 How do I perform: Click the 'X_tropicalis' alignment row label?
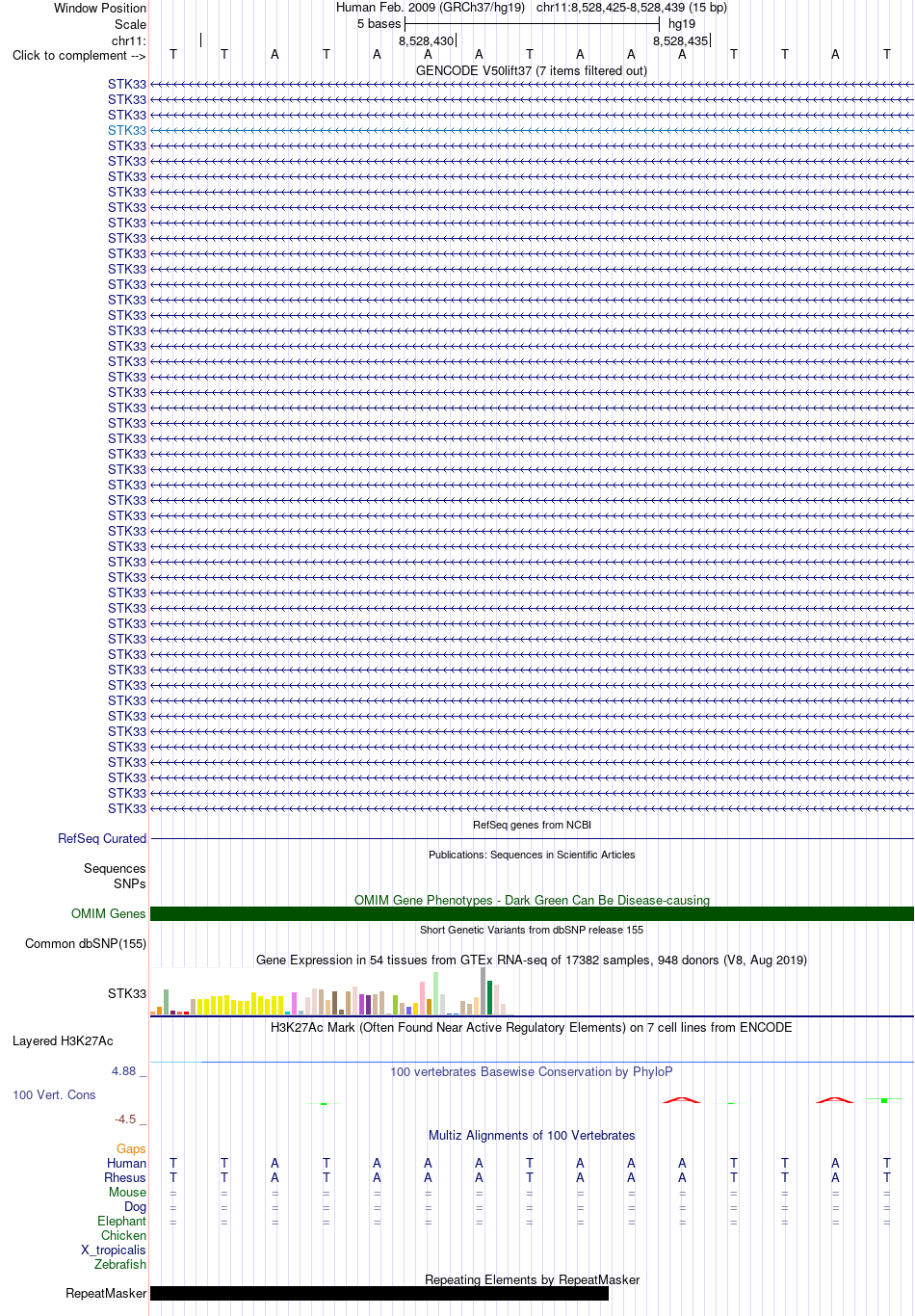(x=114, y=1250)
